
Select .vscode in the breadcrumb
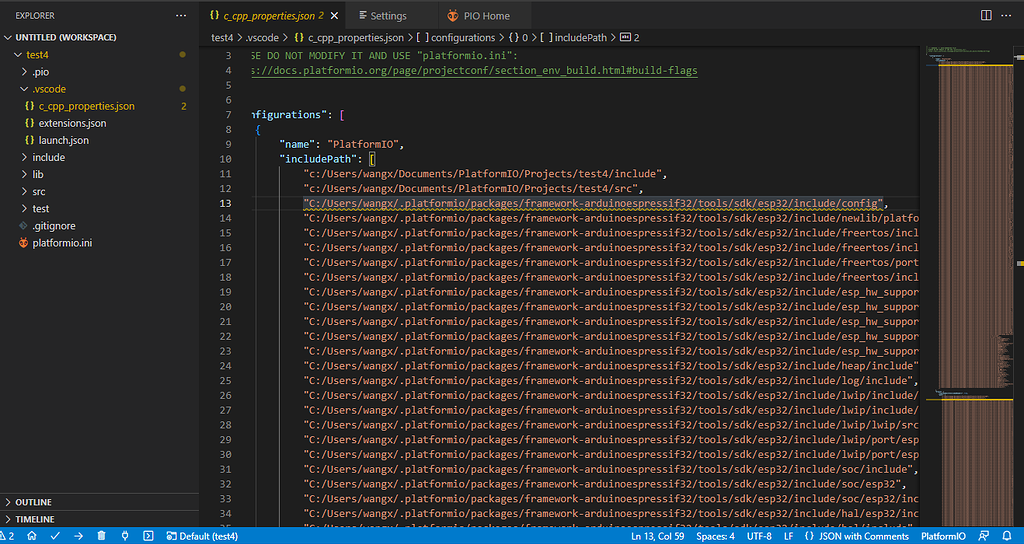tap(263, 38)
